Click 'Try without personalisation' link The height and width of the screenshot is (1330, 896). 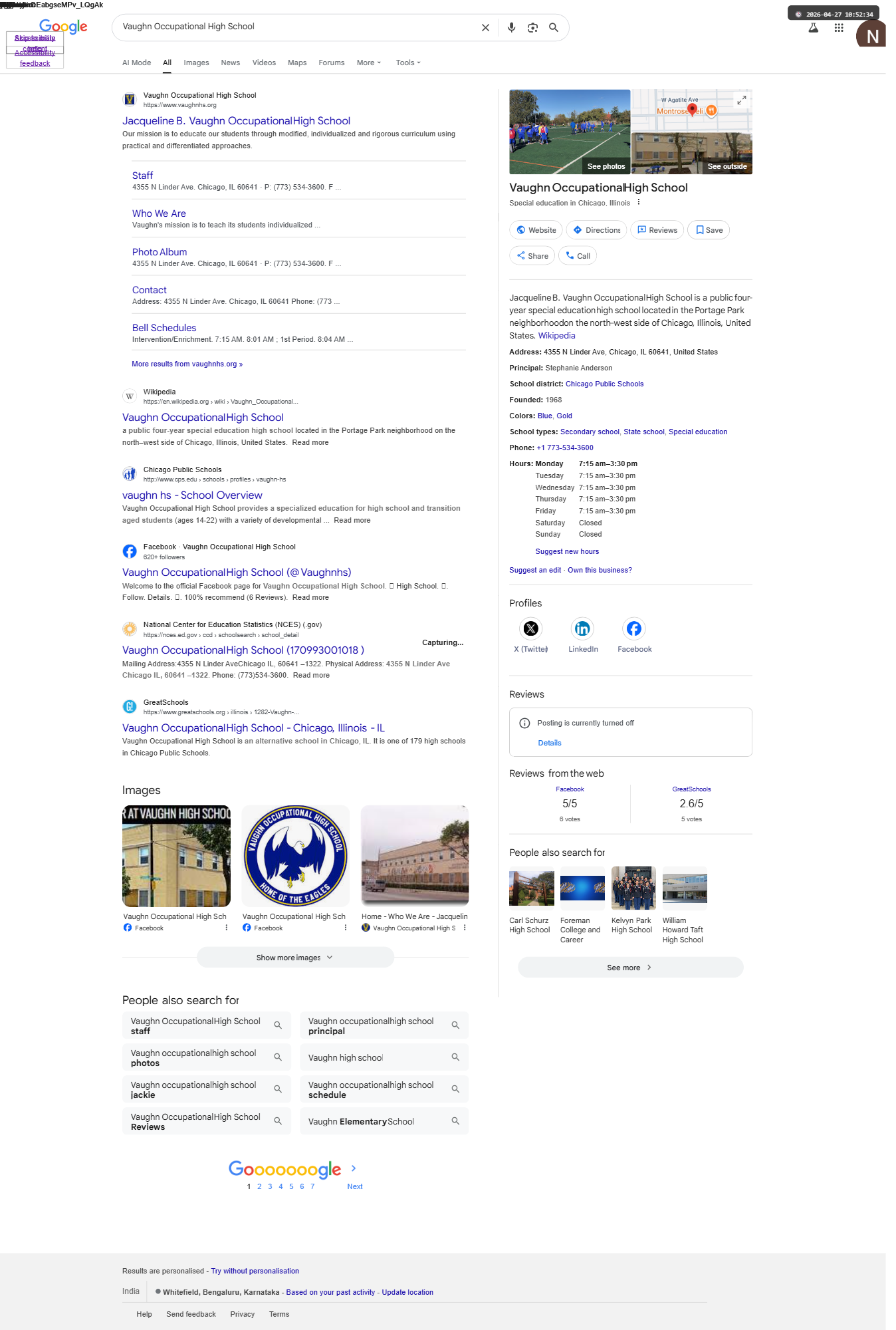[255, 1271]
